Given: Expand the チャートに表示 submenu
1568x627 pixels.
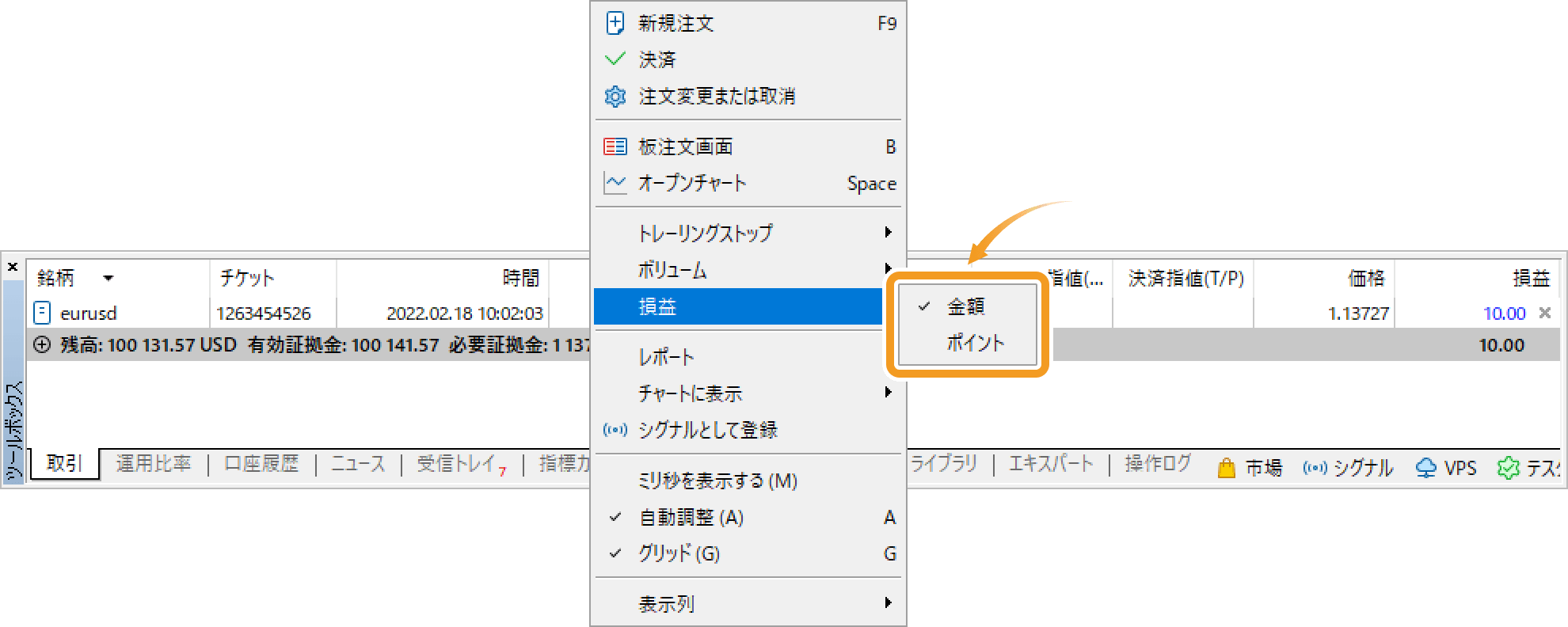Looking at the screenshot, I should click(748, 393).
